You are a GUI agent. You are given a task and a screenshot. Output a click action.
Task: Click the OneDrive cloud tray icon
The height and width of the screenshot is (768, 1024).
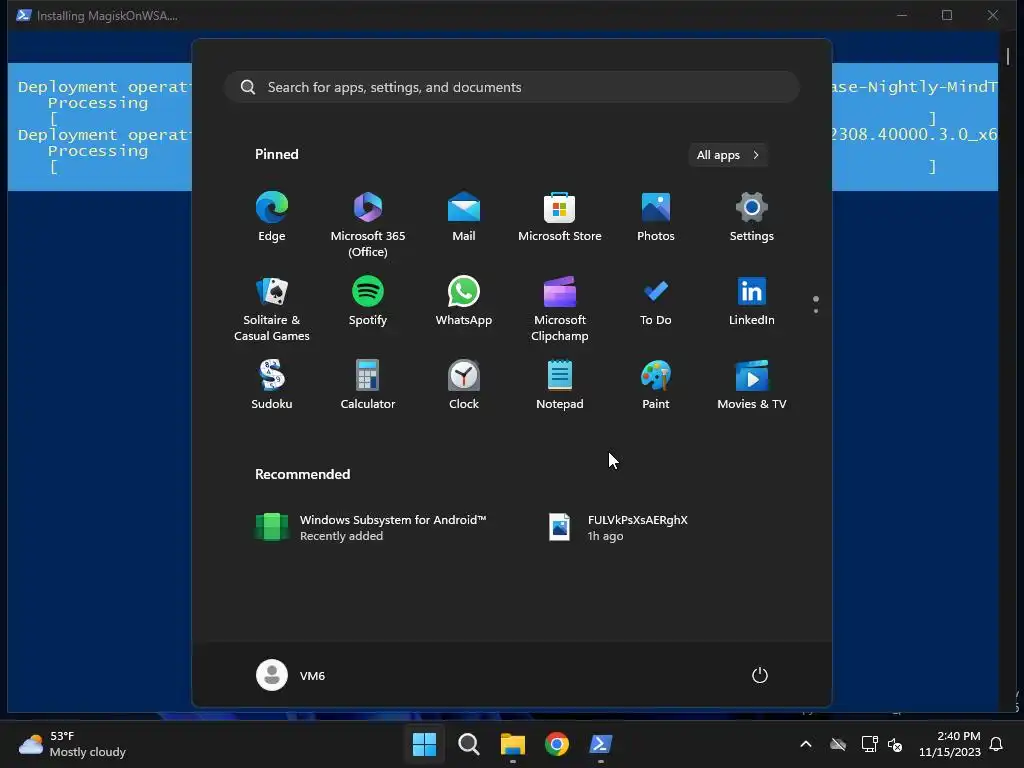(x=838, y=744)
